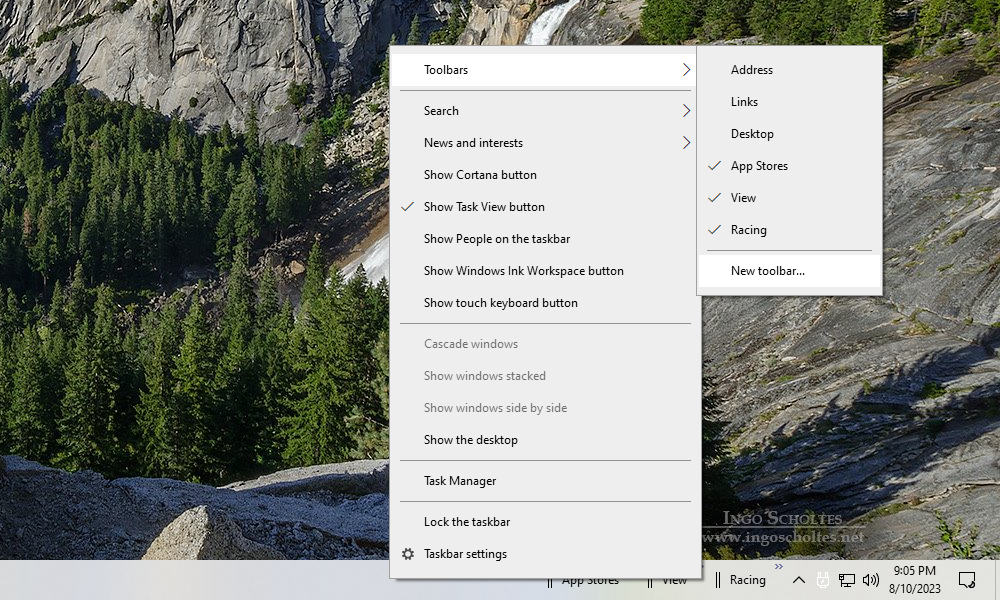Open News and interests menu entry
This screenshot has width=1000, height=600.
[545, 143]
